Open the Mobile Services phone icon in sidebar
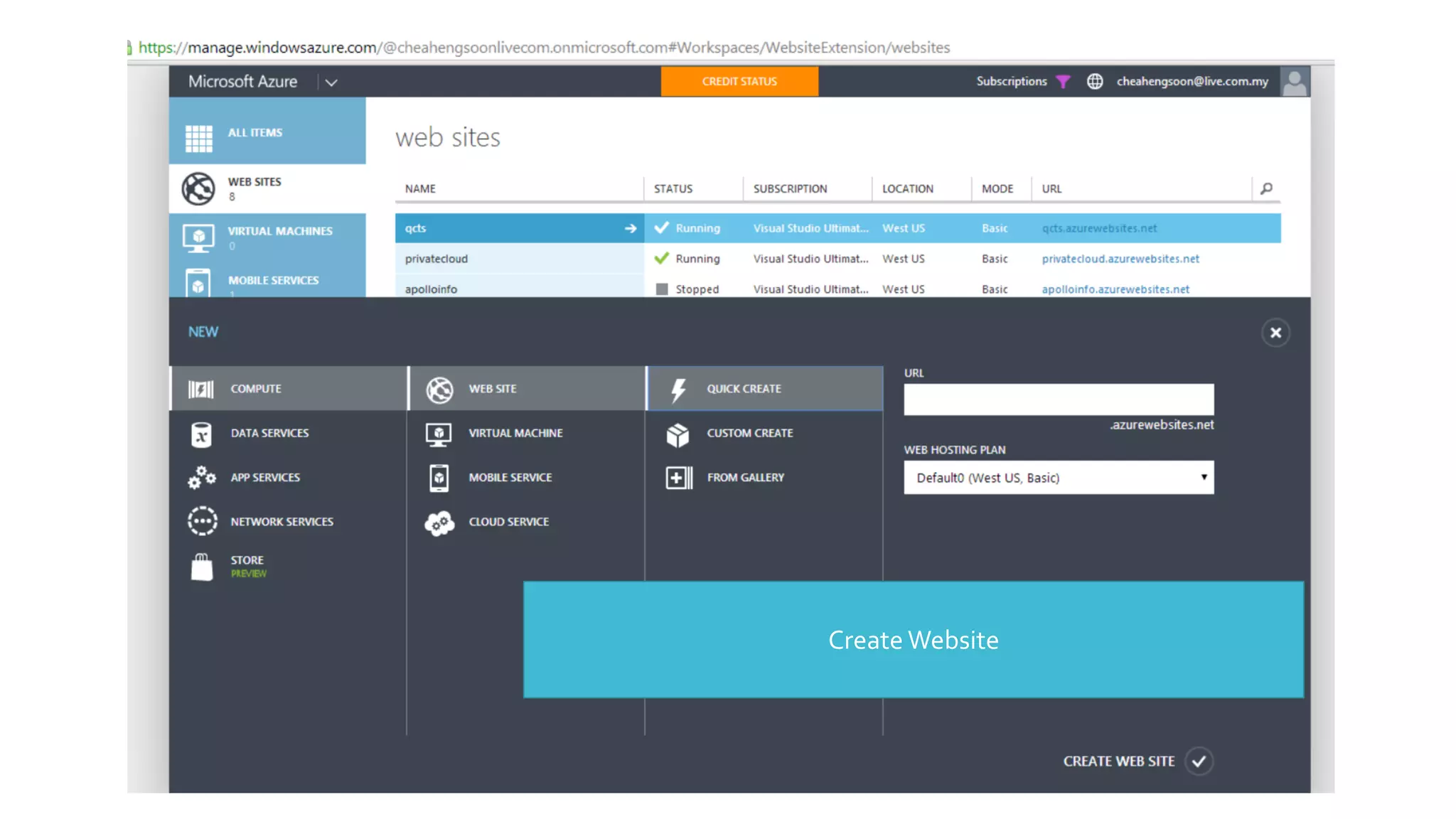This screenshot has width=1456, height=819. [x=198, y=284]
